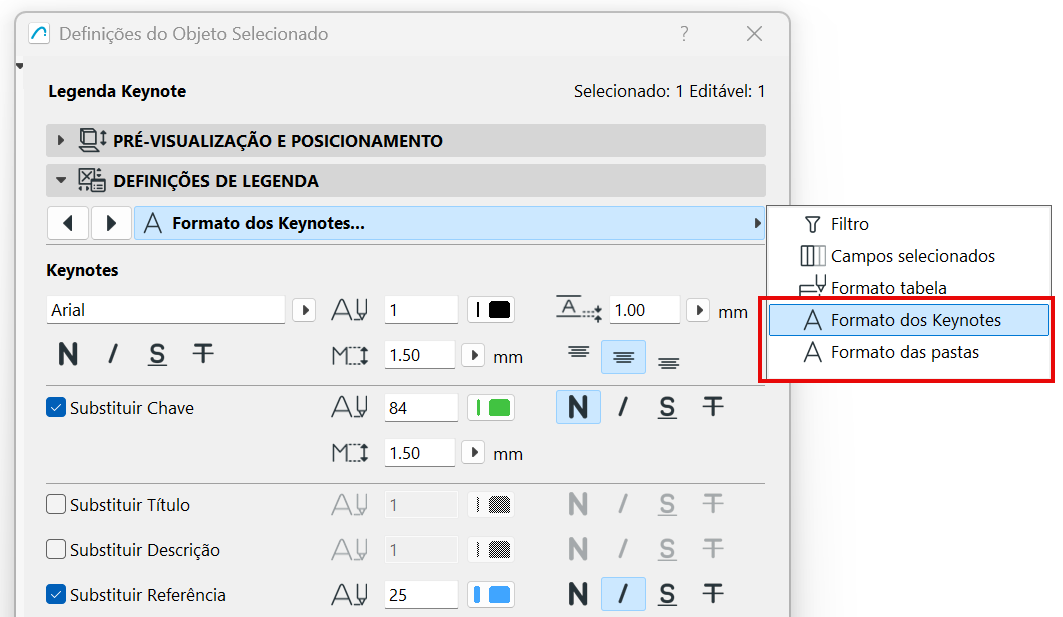Screen dimensions: 1063x617
Task: Open green pen color swatch for Chave
Action: 492,408
